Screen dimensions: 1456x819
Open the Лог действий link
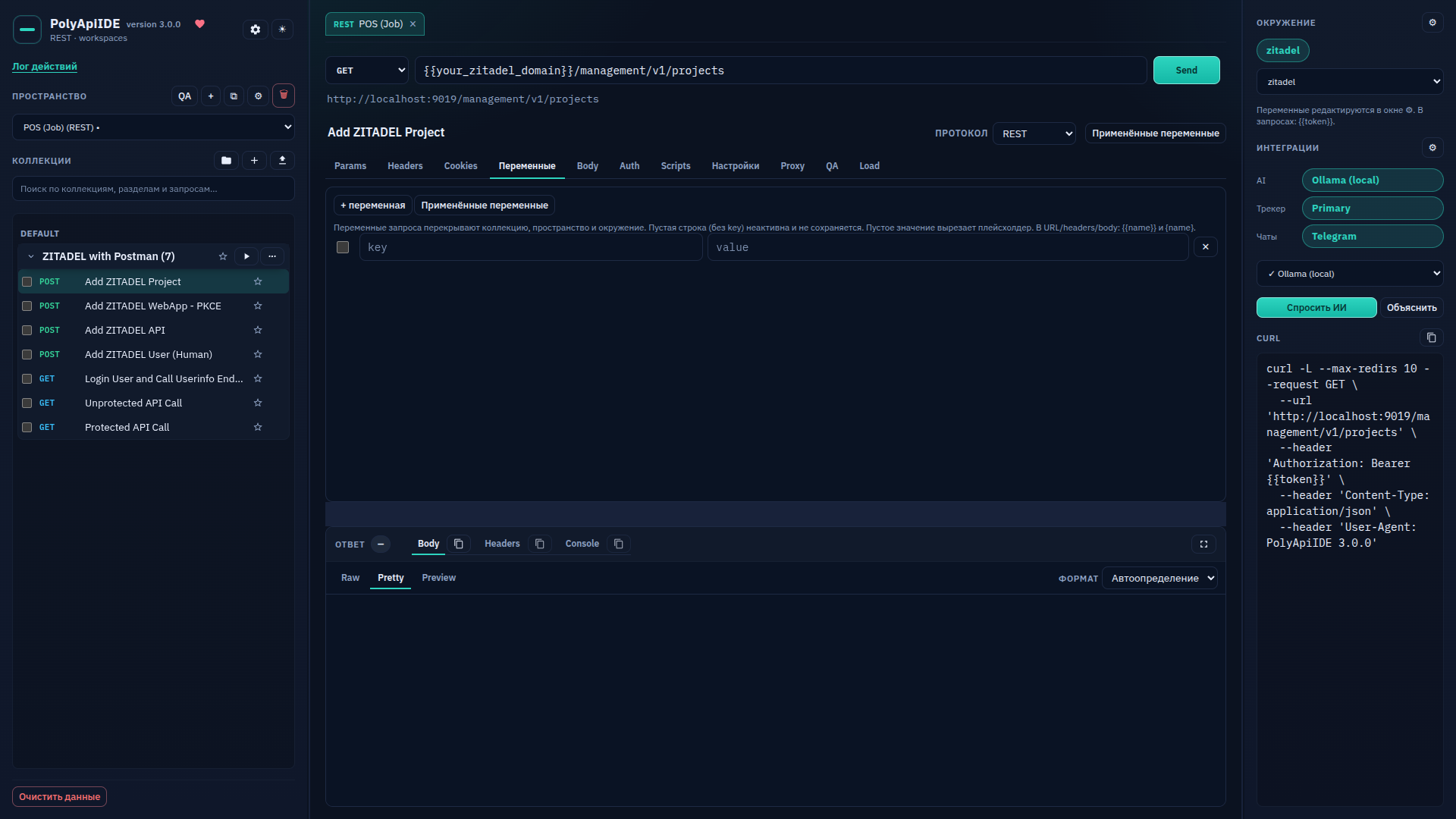coord(45,67)
